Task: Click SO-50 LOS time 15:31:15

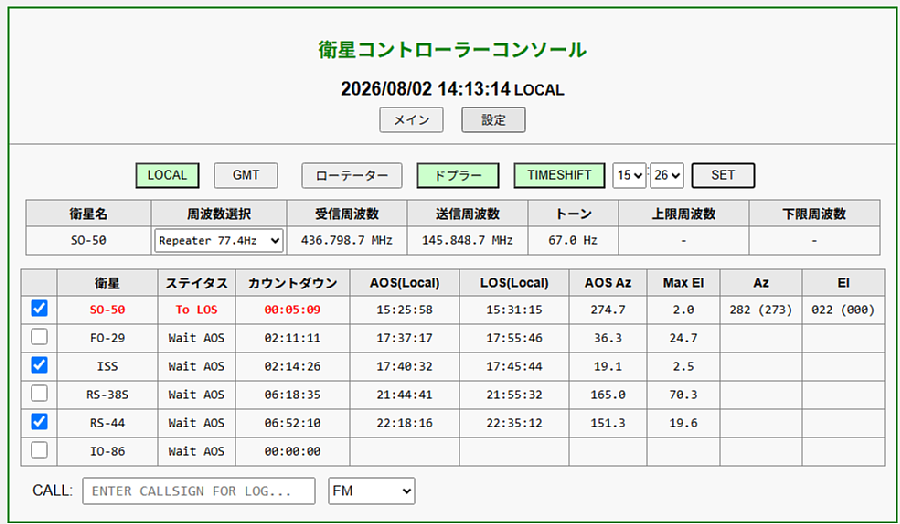Action: click(x=514, y=310)
